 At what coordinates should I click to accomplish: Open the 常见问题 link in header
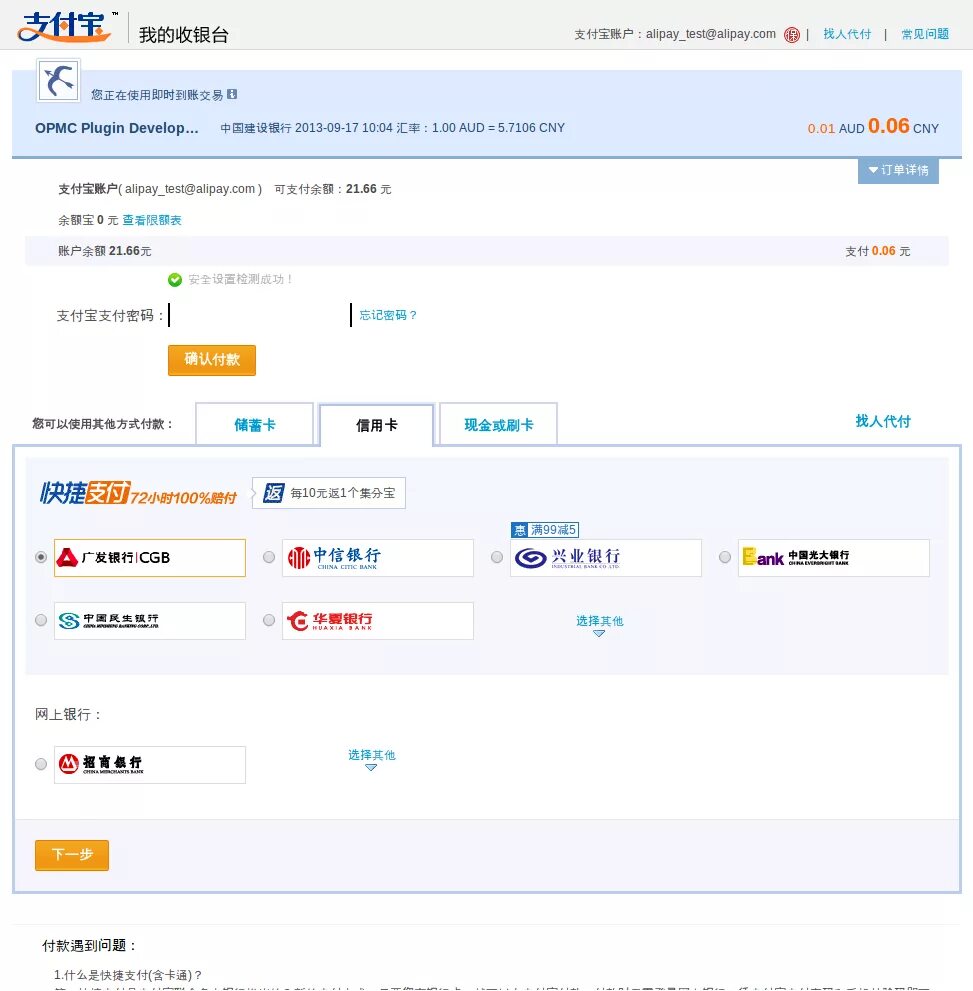[x=925, y=34]
